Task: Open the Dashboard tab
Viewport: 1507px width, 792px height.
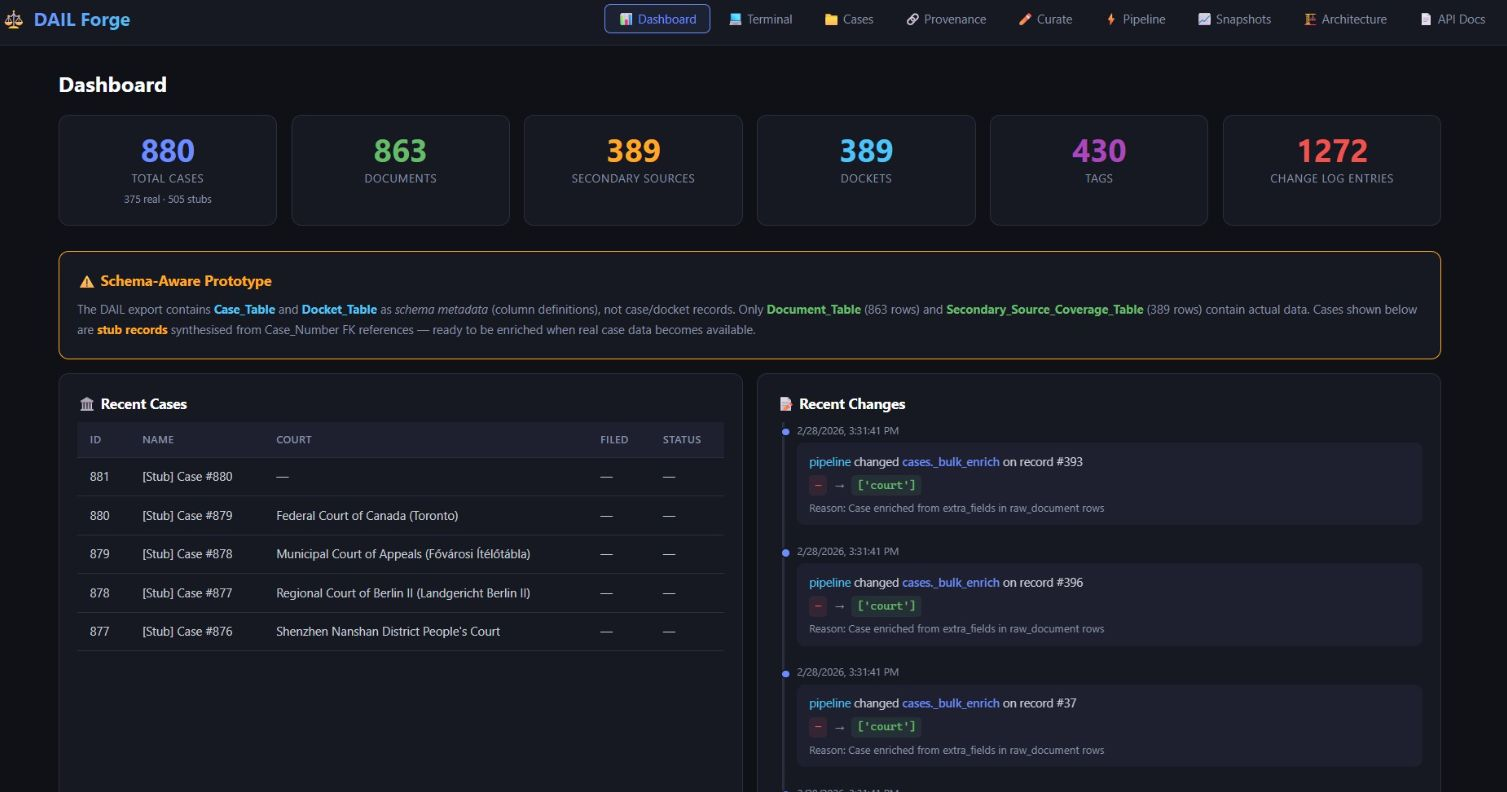Action: pos(657,19)
